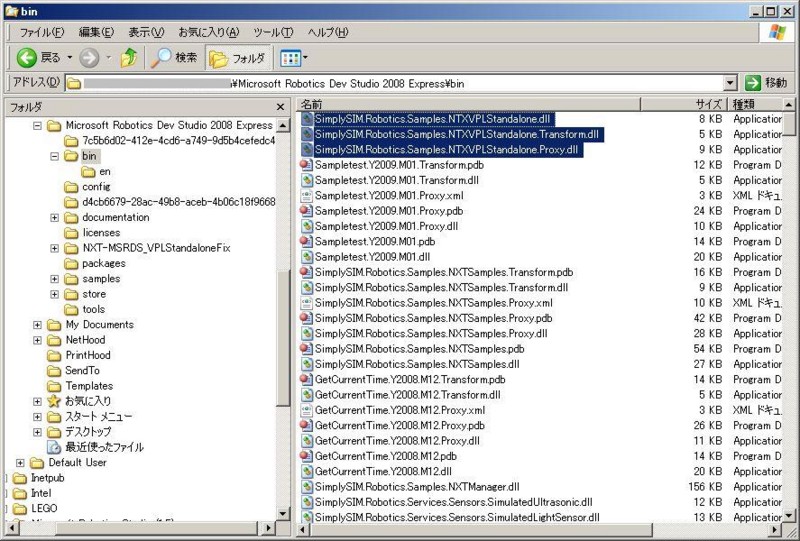This screenshot has width=800, height=541.
Task: Click the bin folder icon in tree
Action: (71, 156)
